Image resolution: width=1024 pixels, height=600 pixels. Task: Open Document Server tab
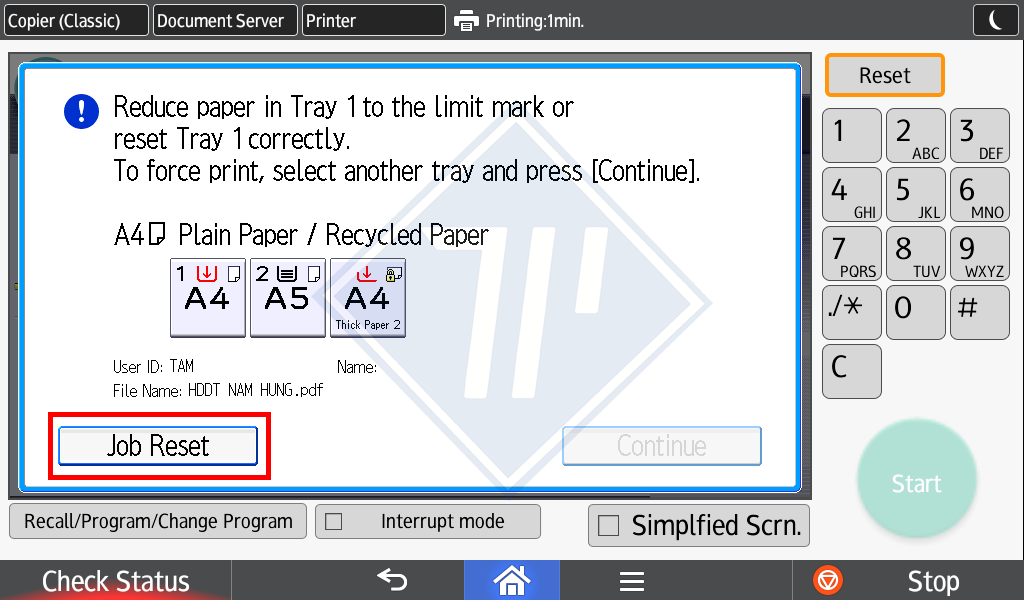[x=224, y=20]
